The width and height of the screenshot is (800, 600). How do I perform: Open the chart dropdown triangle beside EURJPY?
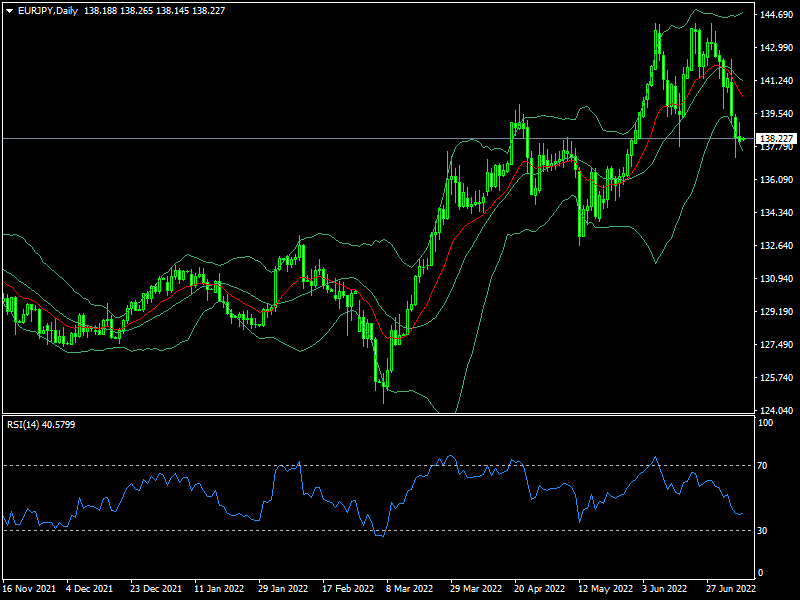[x=10, y=11]
